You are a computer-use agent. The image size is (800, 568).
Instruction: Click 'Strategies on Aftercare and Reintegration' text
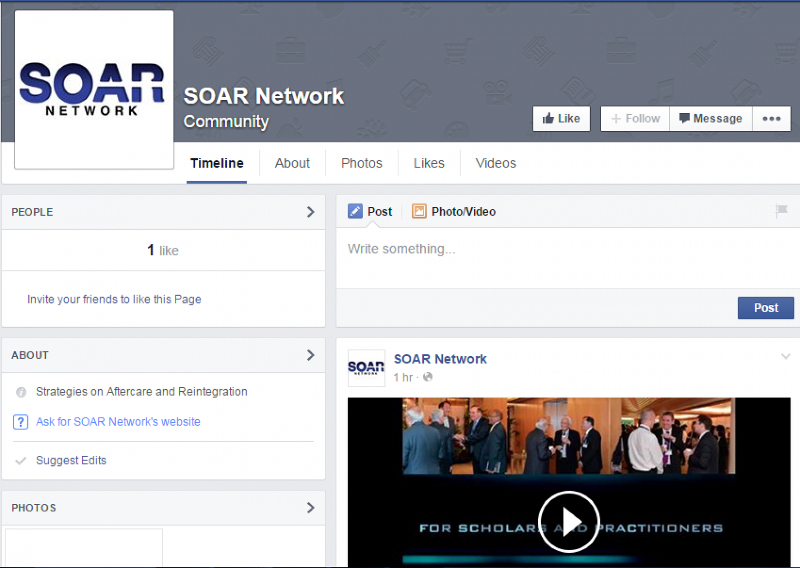141,391
